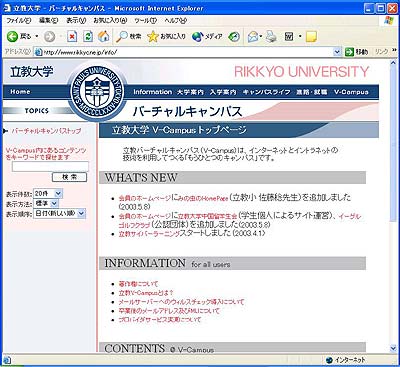Viewport: 400px width, 367px height.
Task: Open the プロバイダサービス変更について link
Action: pos(160,320)
